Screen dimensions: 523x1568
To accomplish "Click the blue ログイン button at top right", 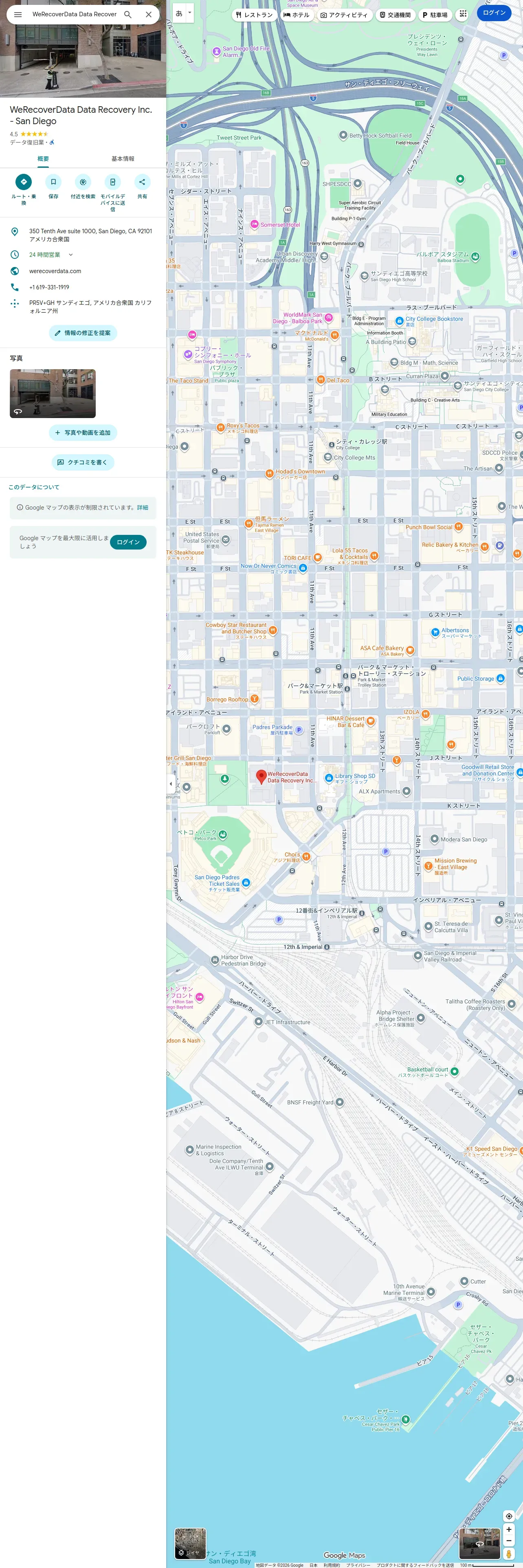I will [494, 13].
